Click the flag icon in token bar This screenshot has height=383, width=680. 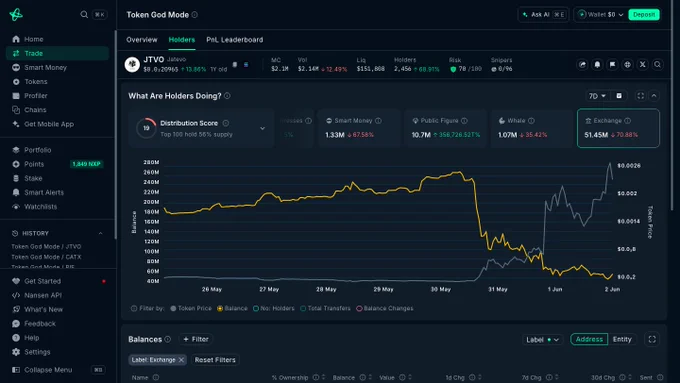coord(612,65)
